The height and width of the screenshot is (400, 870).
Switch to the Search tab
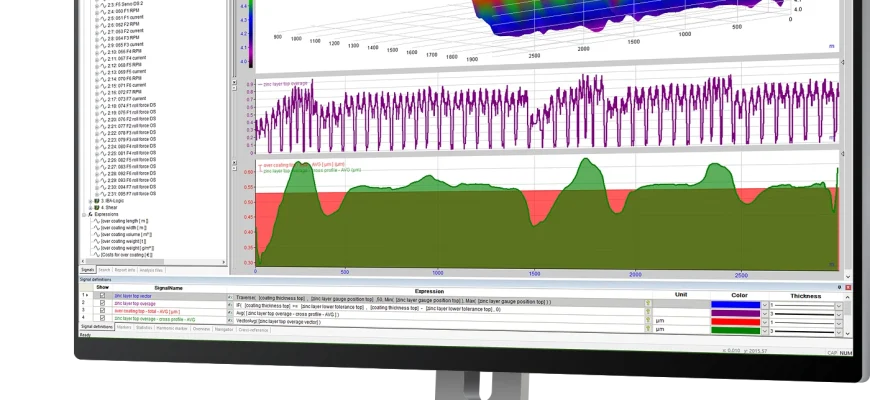click(104, 269)
